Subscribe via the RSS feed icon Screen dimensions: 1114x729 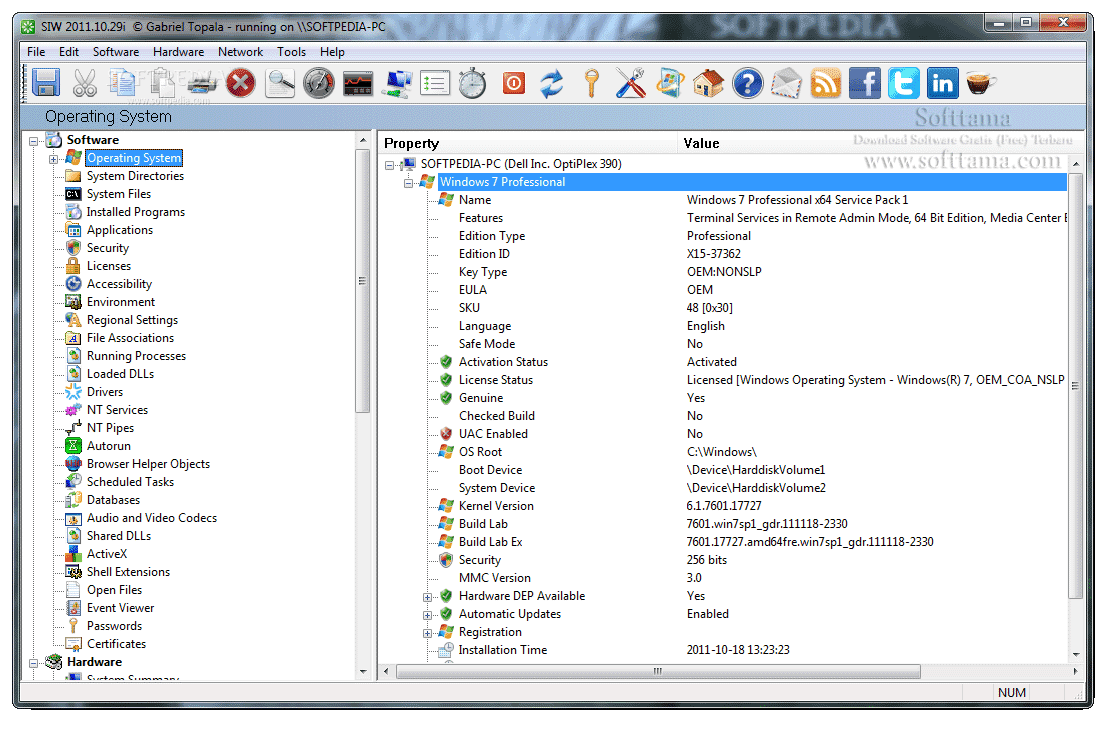[x=825, y=82]
